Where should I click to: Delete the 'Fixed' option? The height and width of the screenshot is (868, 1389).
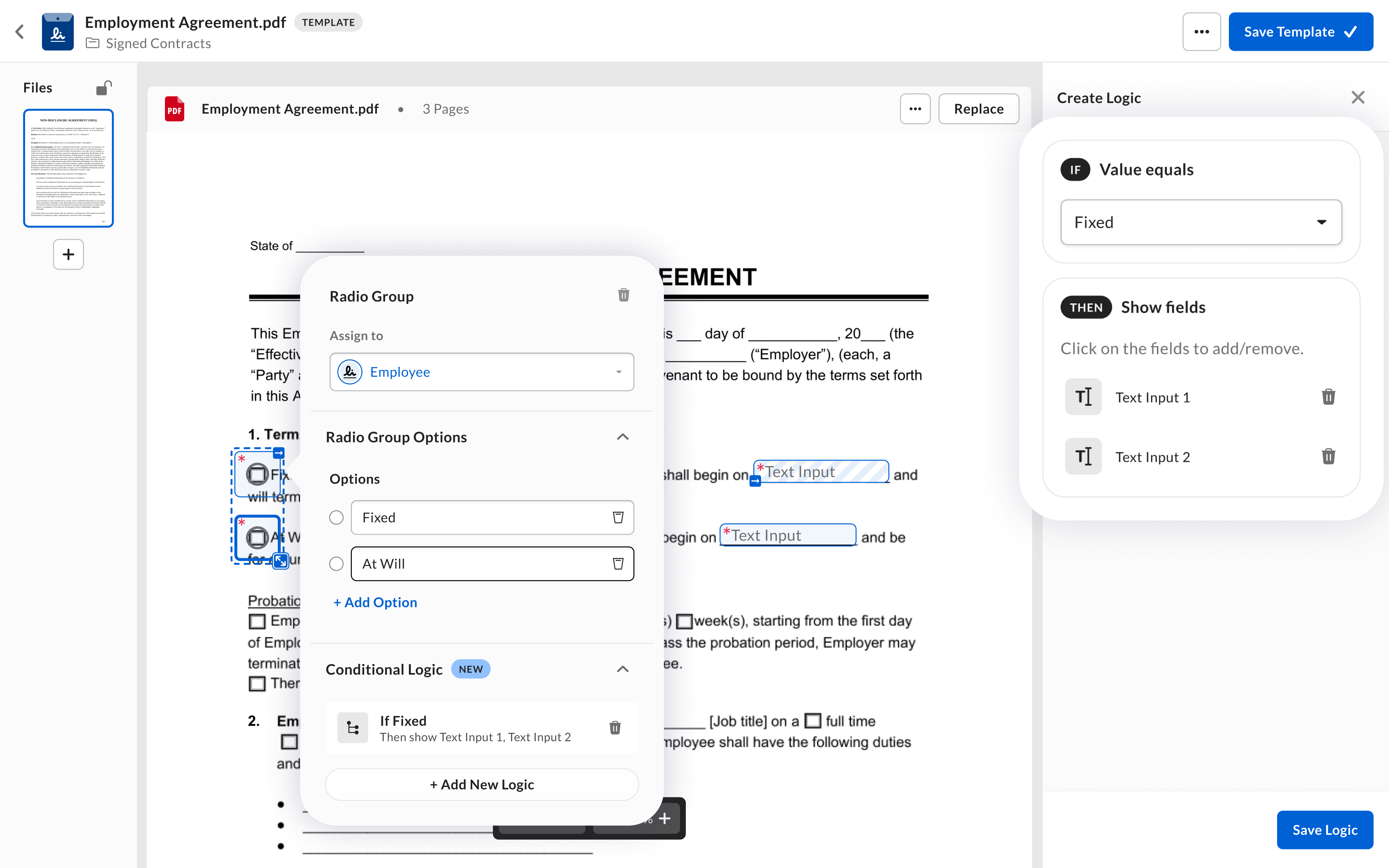pyautogui.click(x=618, y=517)
